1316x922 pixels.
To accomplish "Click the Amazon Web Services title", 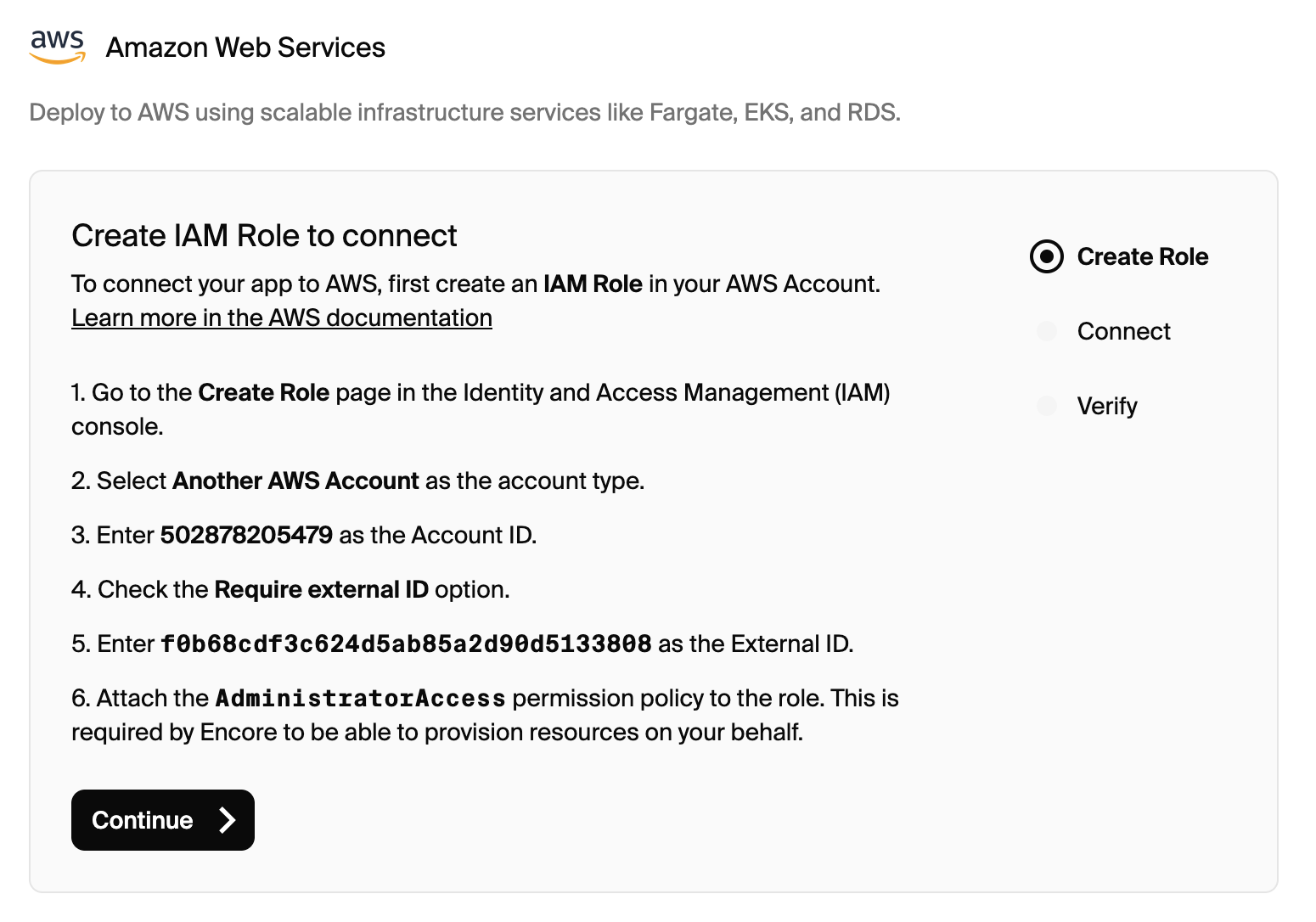I will point(245,48).
